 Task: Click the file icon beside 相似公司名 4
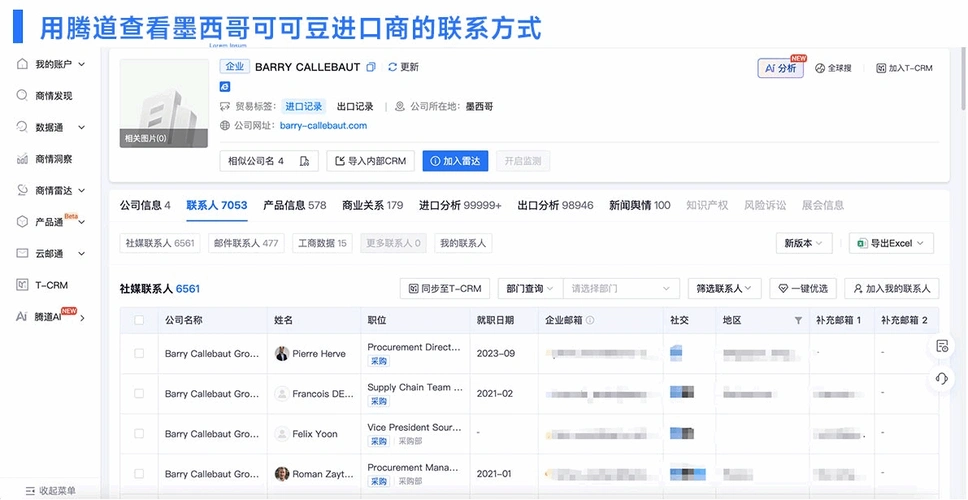[x=304, y=161]
